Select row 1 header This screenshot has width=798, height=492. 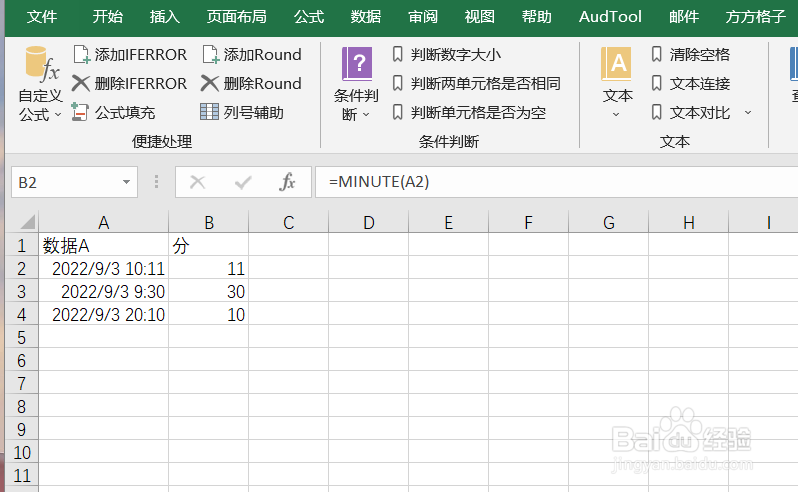21,245
